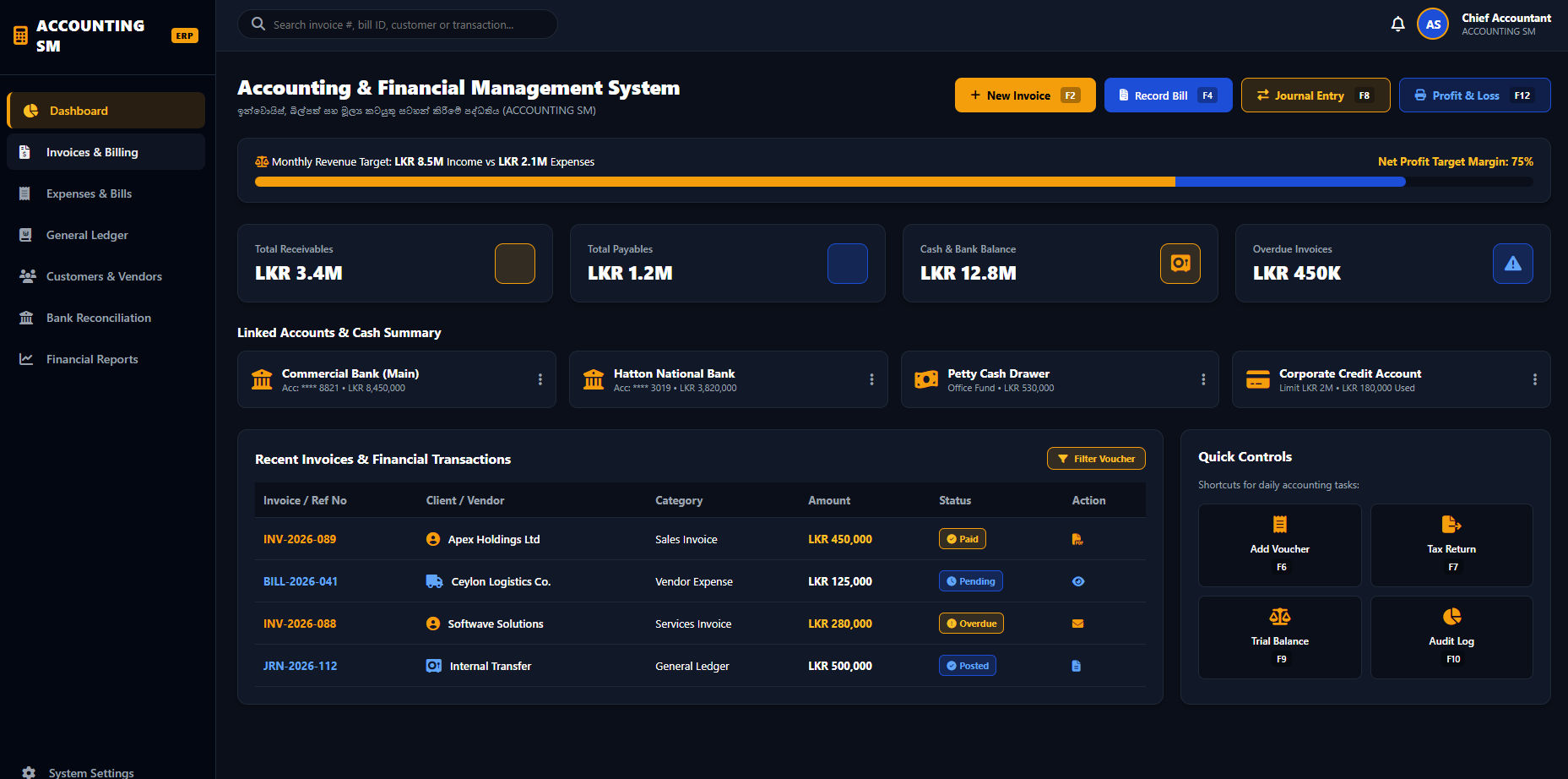Open Bank Reconciliation section
This screenshot has height=779, width=1568.
tap(106, 318)
